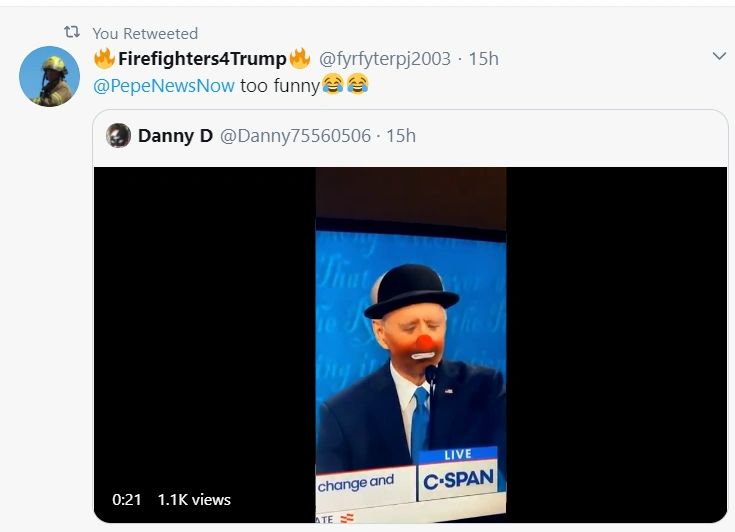The width and height of the screenshot is (735, 532).
Task: Click the 1.1K views counter
Action: pos(194,499)
